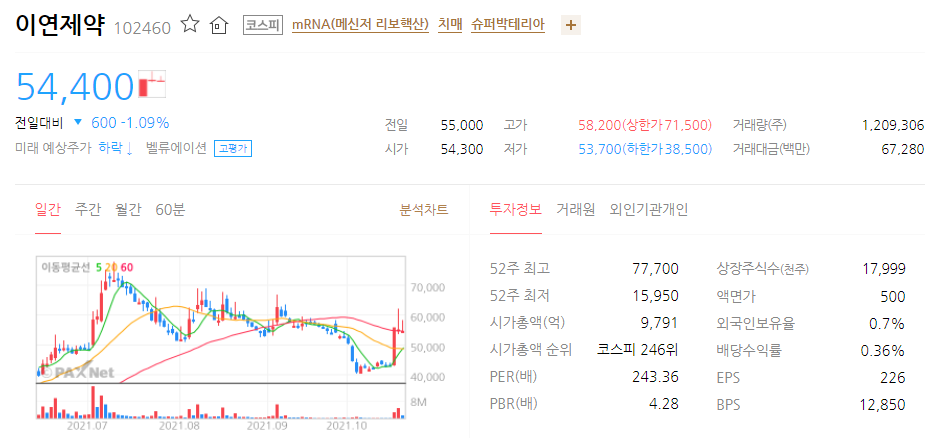Click the stock code 102460

click(x=143, y=28)
